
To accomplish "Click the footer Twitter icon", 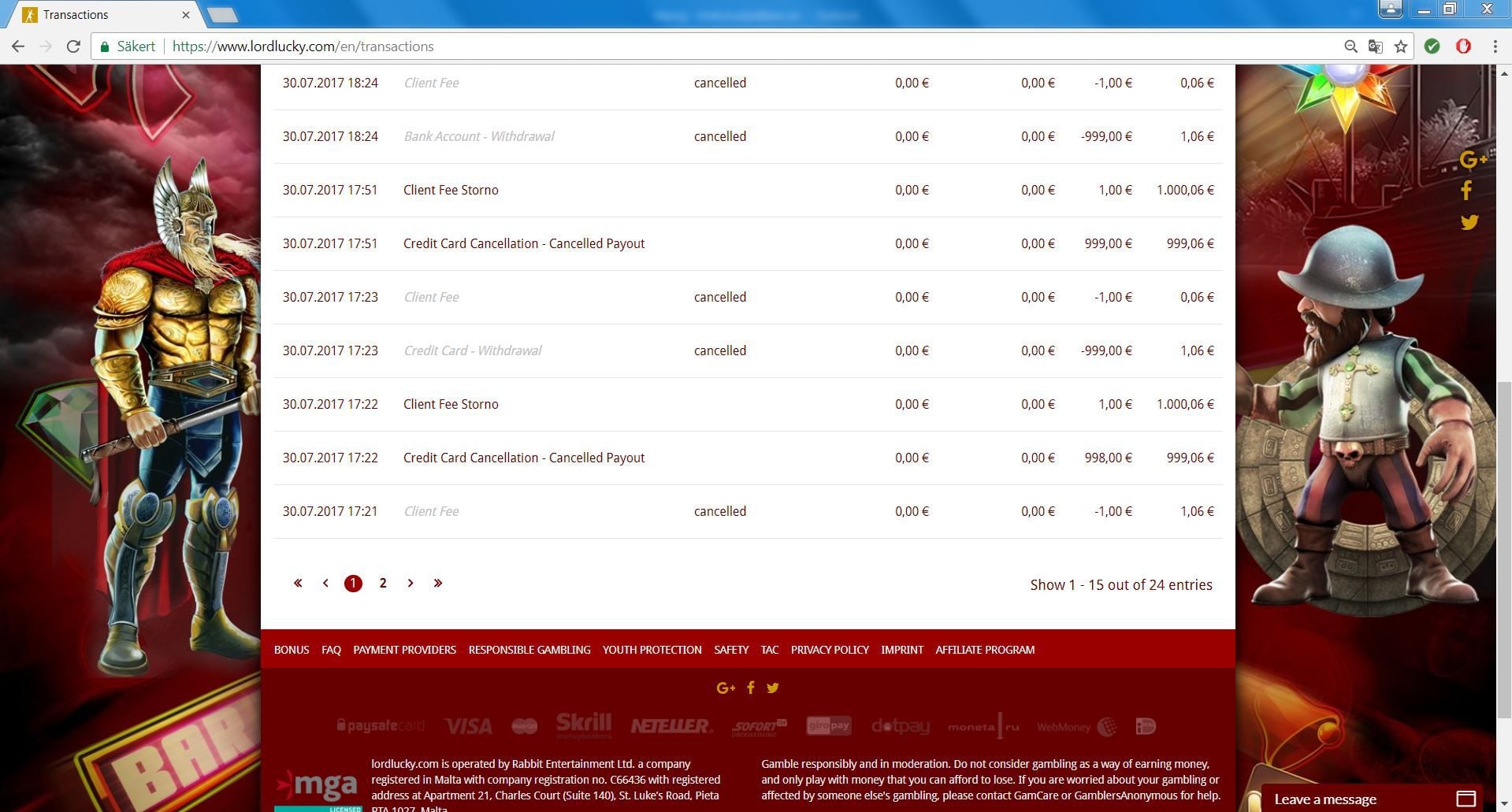I will click(773, 688).
